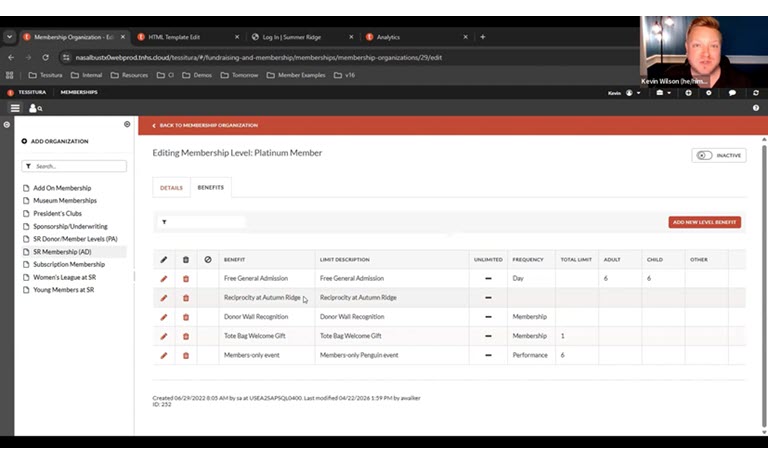Select Subscription Membership organization
This screenshot has height=465, width=768.
click(x=69, y=265)
